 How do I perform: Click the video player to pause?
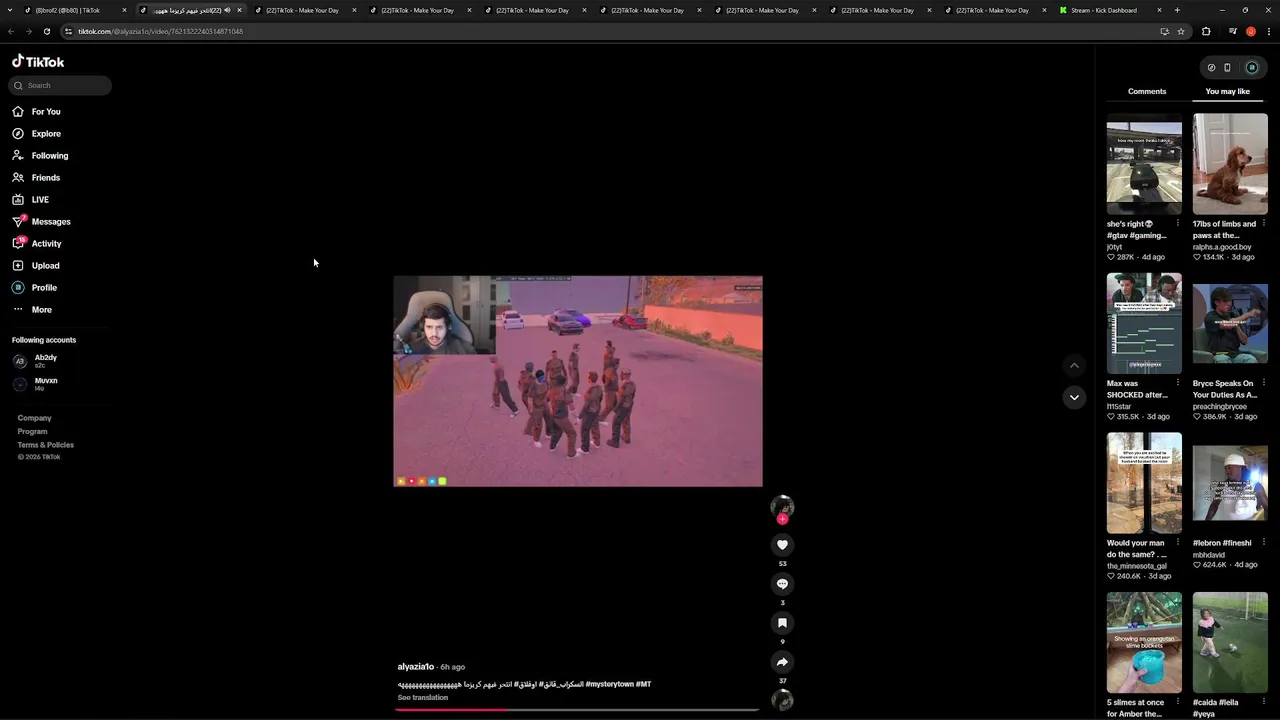click(x=578, y=381)
